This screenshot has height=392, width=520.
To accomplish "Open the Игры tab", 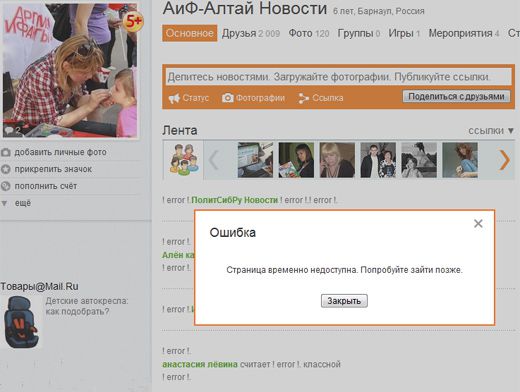I will tap(404, 33).
